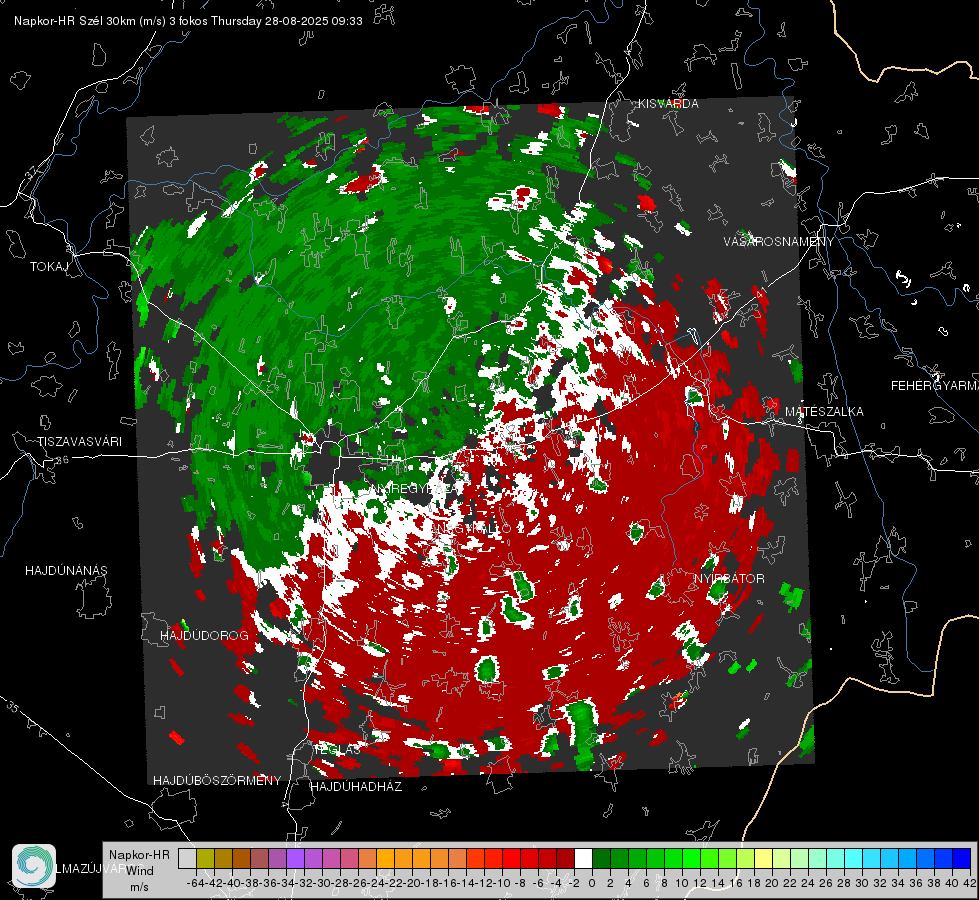Click the VÁSÁROSNAMÉNY town label
This screenshot has height=900, width=979.
click(779, 242)
